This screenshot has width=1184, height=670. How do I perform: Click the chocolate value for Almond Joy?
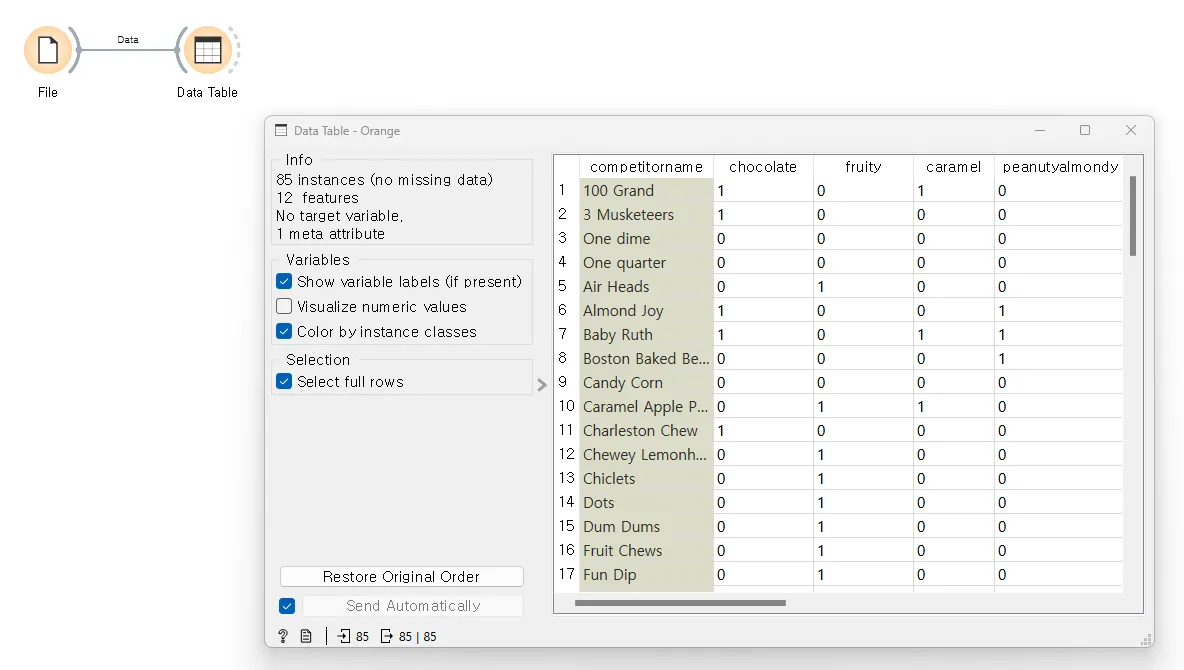click(x=763, y=310)
